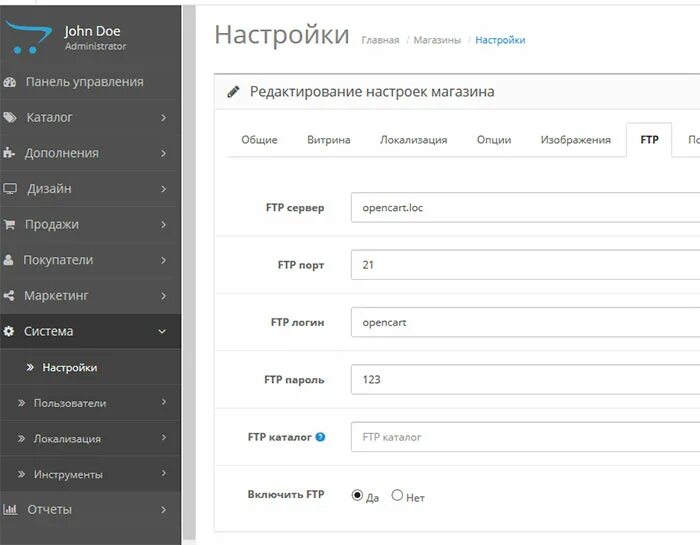Click the puzzle icon beside Дополнения

tap(9, 153)
